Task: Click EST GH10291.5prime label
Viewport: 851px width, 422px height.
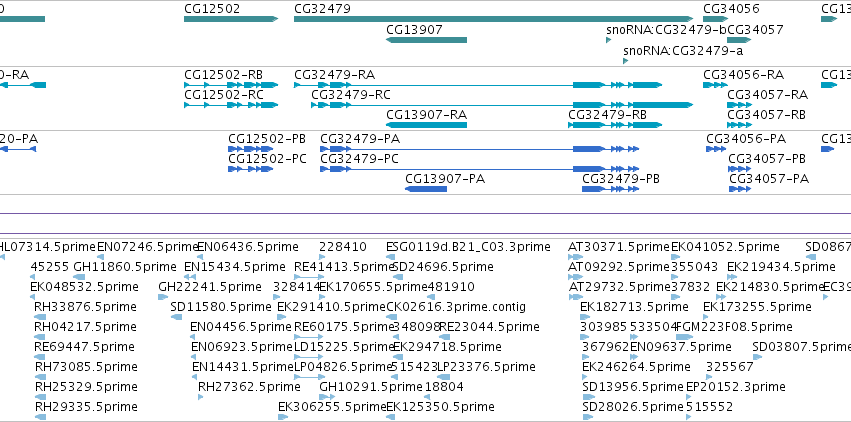Action: (371, 387)
